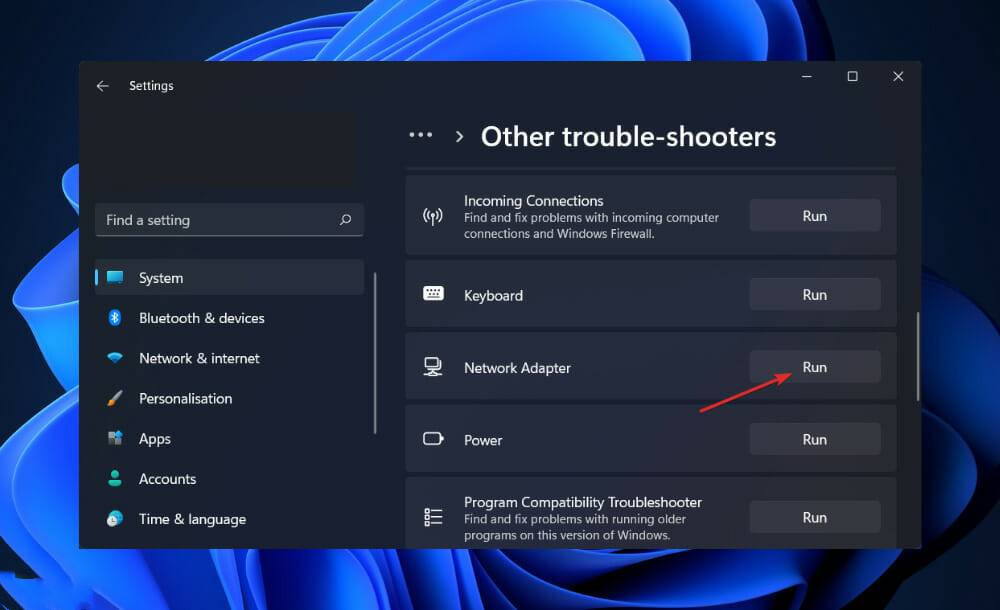The image size is (1000, 610).
Task: Click the Other trouble-shooters heading
Action: point(628,137)
